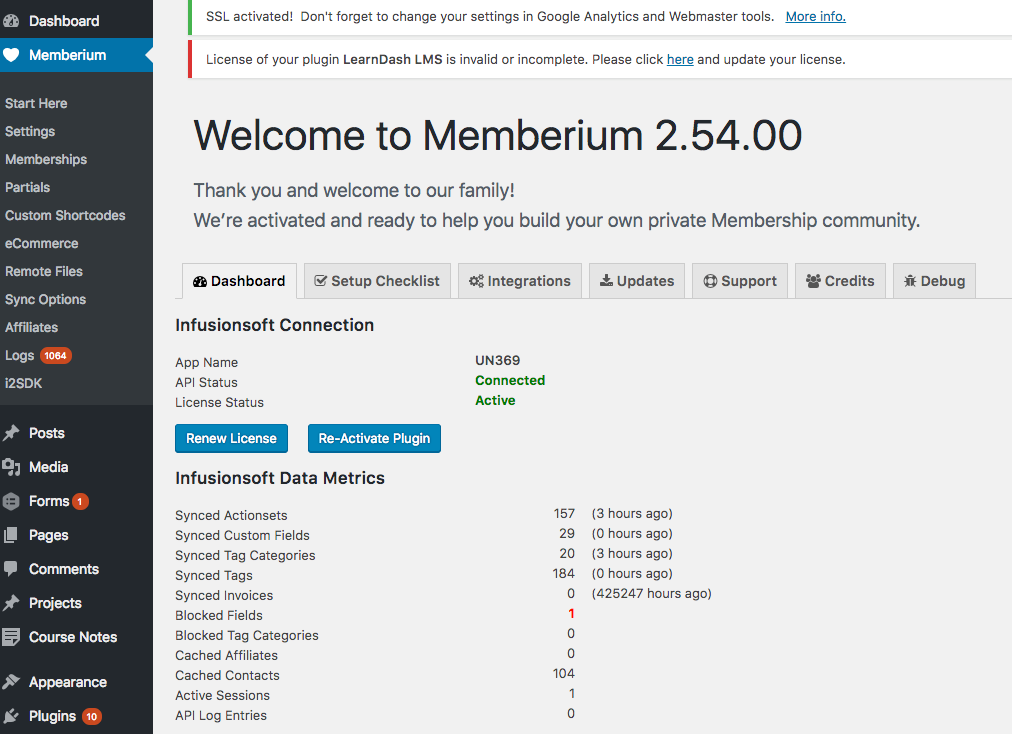Open Partials submenu item
The height and width of the screenshot is (734, 1012).
pyautogui.click(x=27, y=187)
